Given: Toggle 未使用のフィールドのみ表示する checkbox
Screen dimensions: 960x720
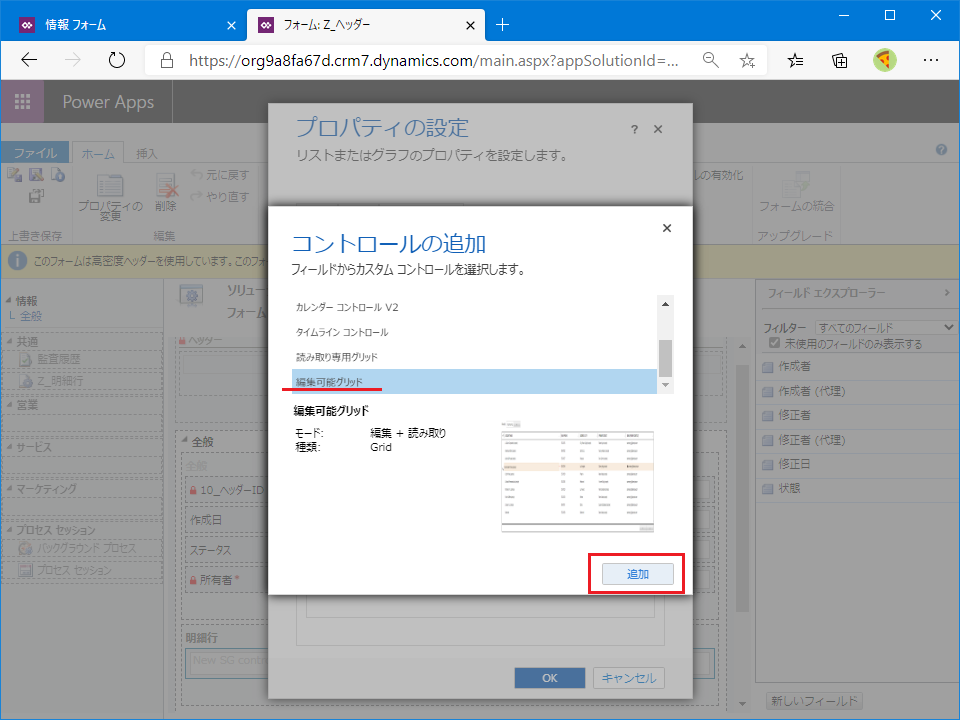Looking at the screenshot, I should (x=774, y=343).
